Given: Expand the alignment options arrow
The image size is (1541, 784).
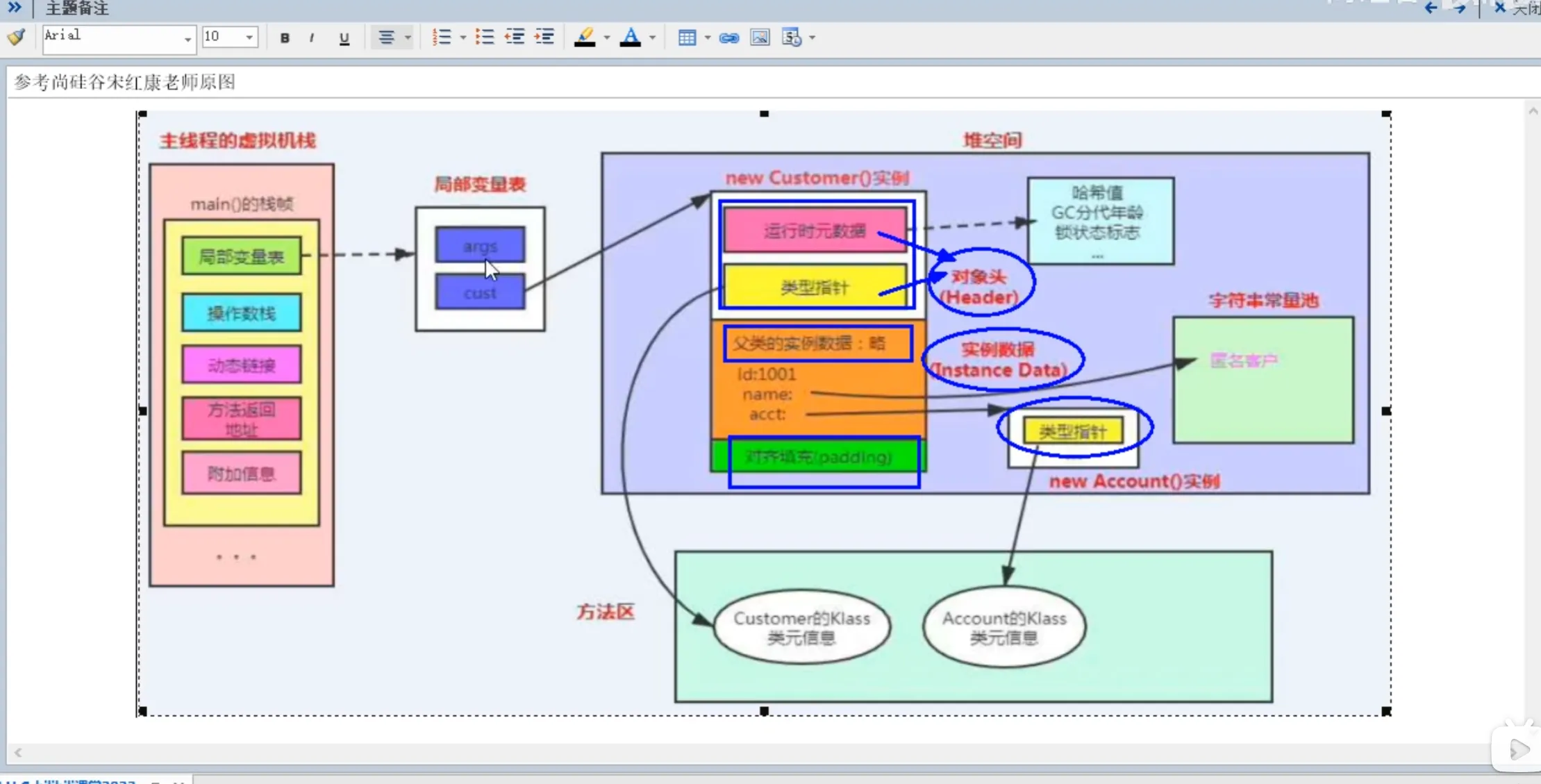Looking at the screenshot, I should [x=408, y=37].
